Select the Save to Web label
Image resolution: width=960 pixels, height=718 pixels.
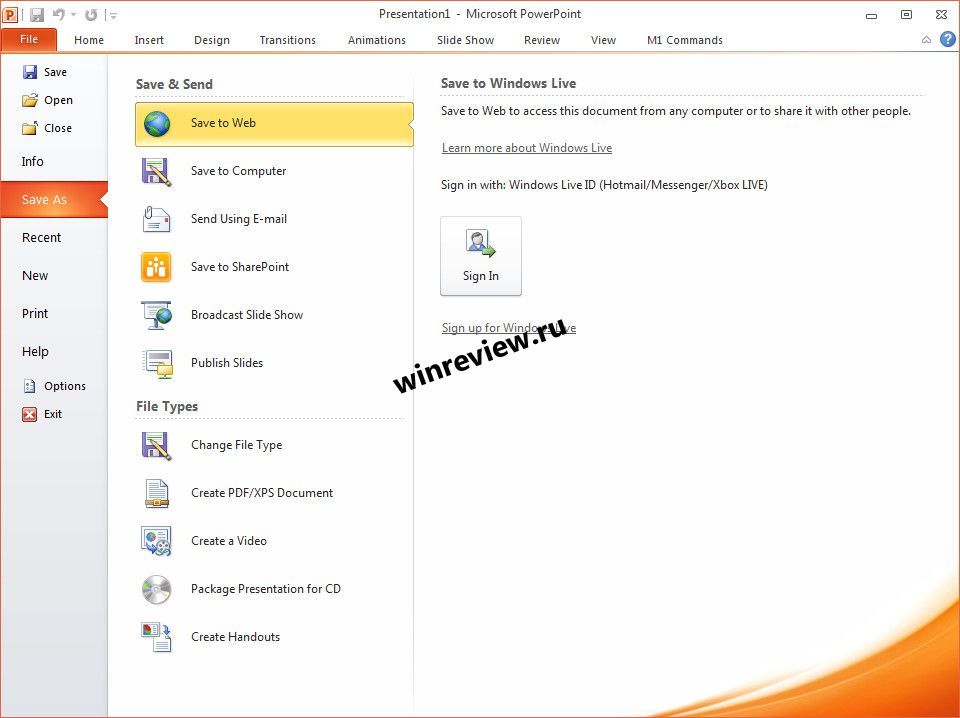223,123
